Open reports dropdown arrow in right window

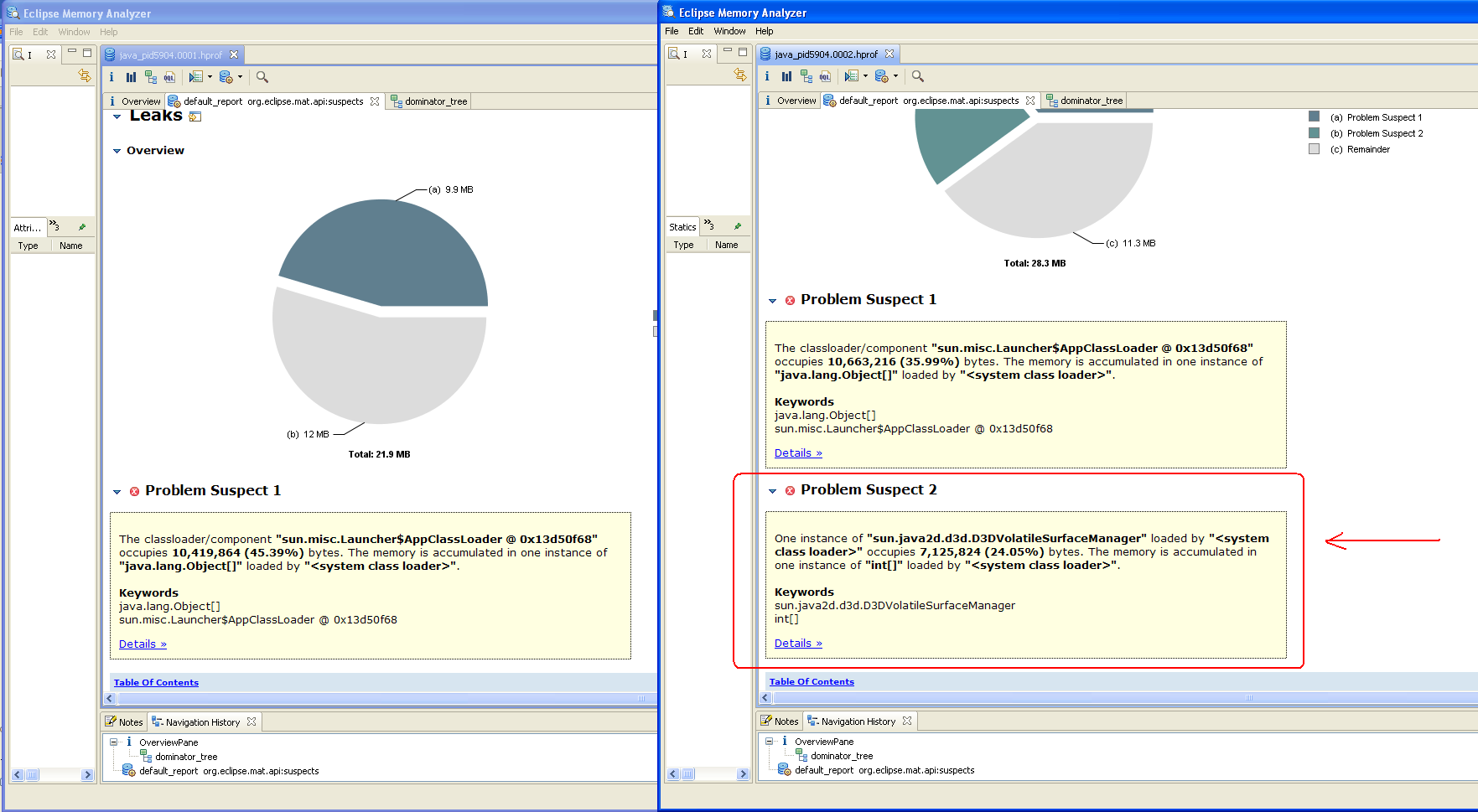895,76
